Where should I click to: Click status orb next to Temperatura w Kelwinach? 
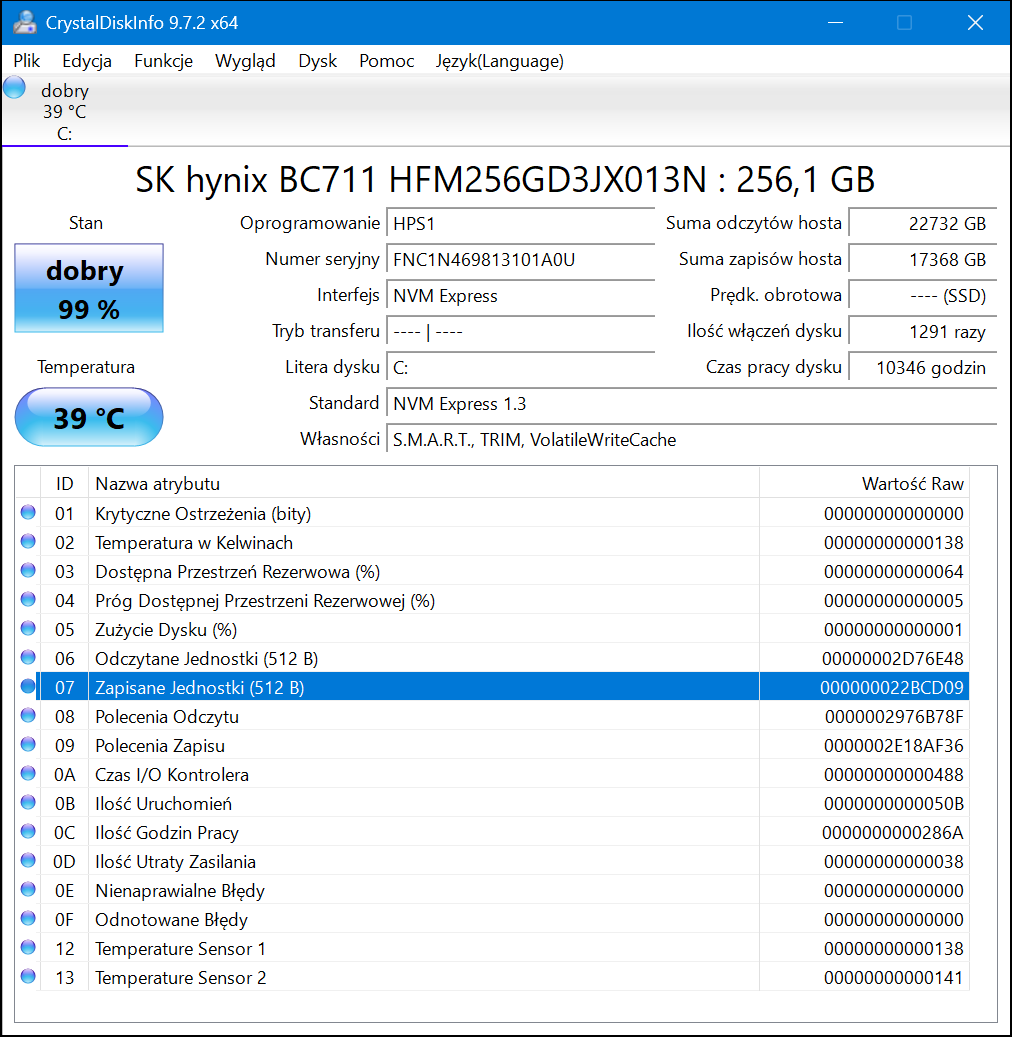click(28, 542)
